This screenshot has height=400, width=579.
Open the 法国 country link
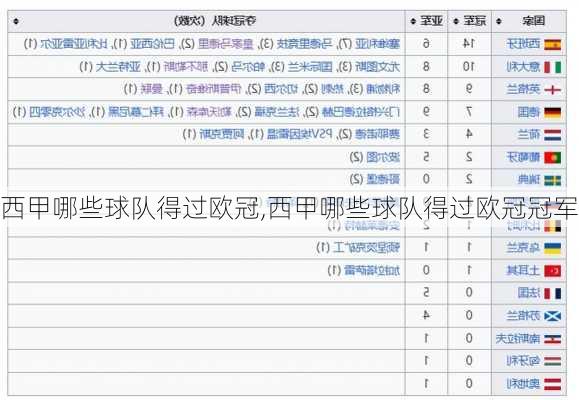(529, 293)
